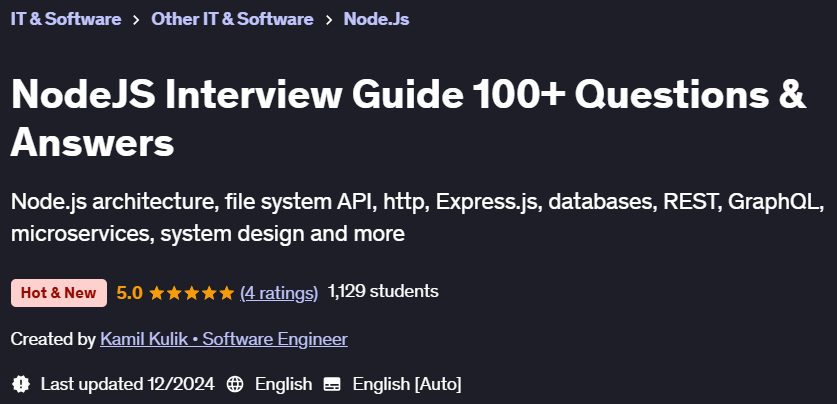This screenshot has width=837, height=404.
Task: Click the last updated badge icon
Action: [x=21, y=384]
